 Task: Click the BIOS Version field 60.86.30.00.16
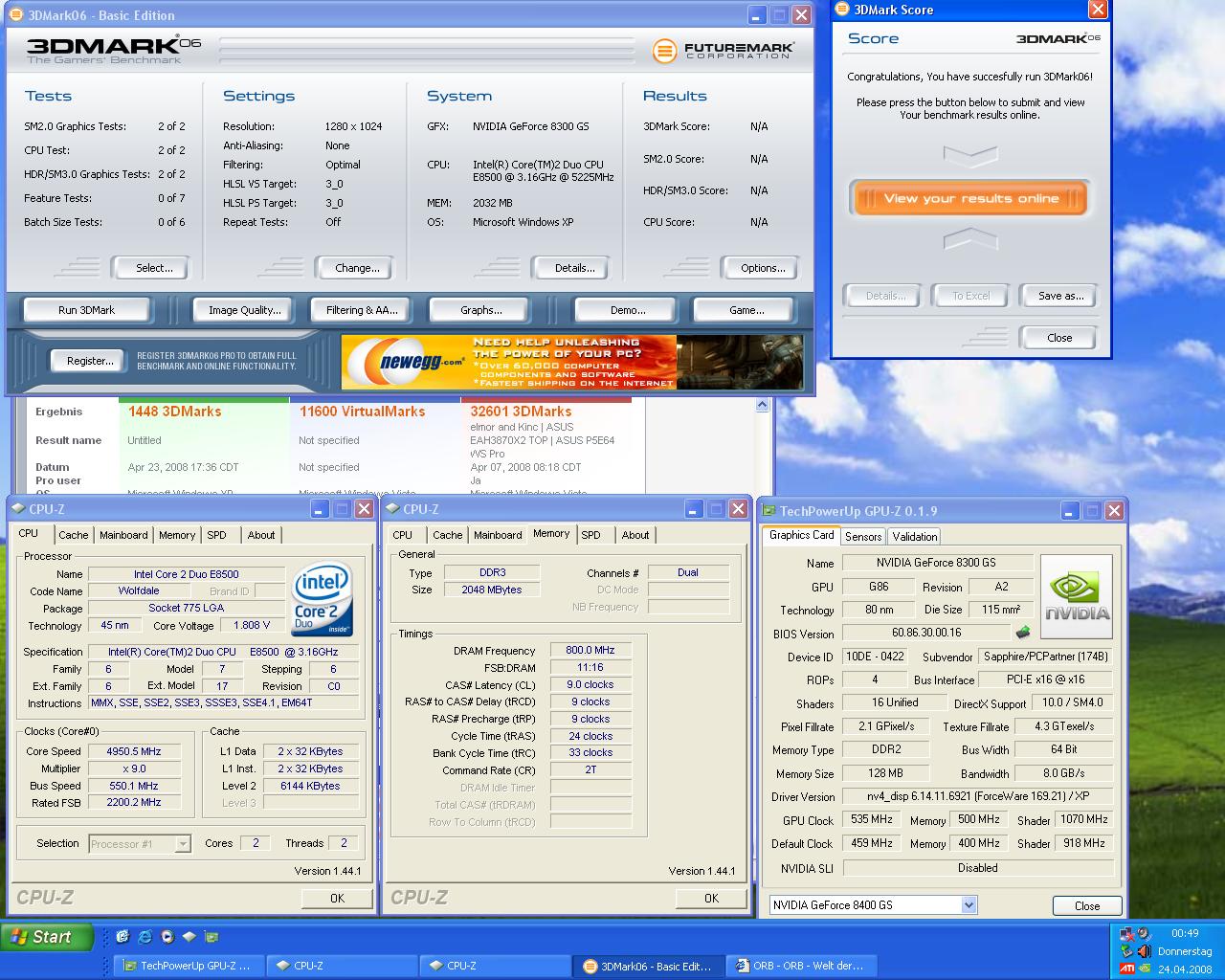click(926, 633)
